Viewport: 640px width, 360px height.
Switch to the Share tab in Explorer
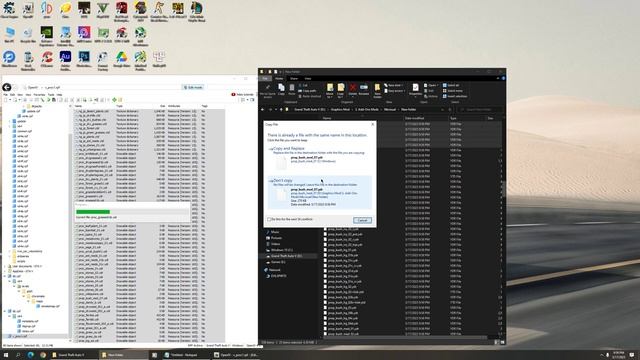(294, 78)
